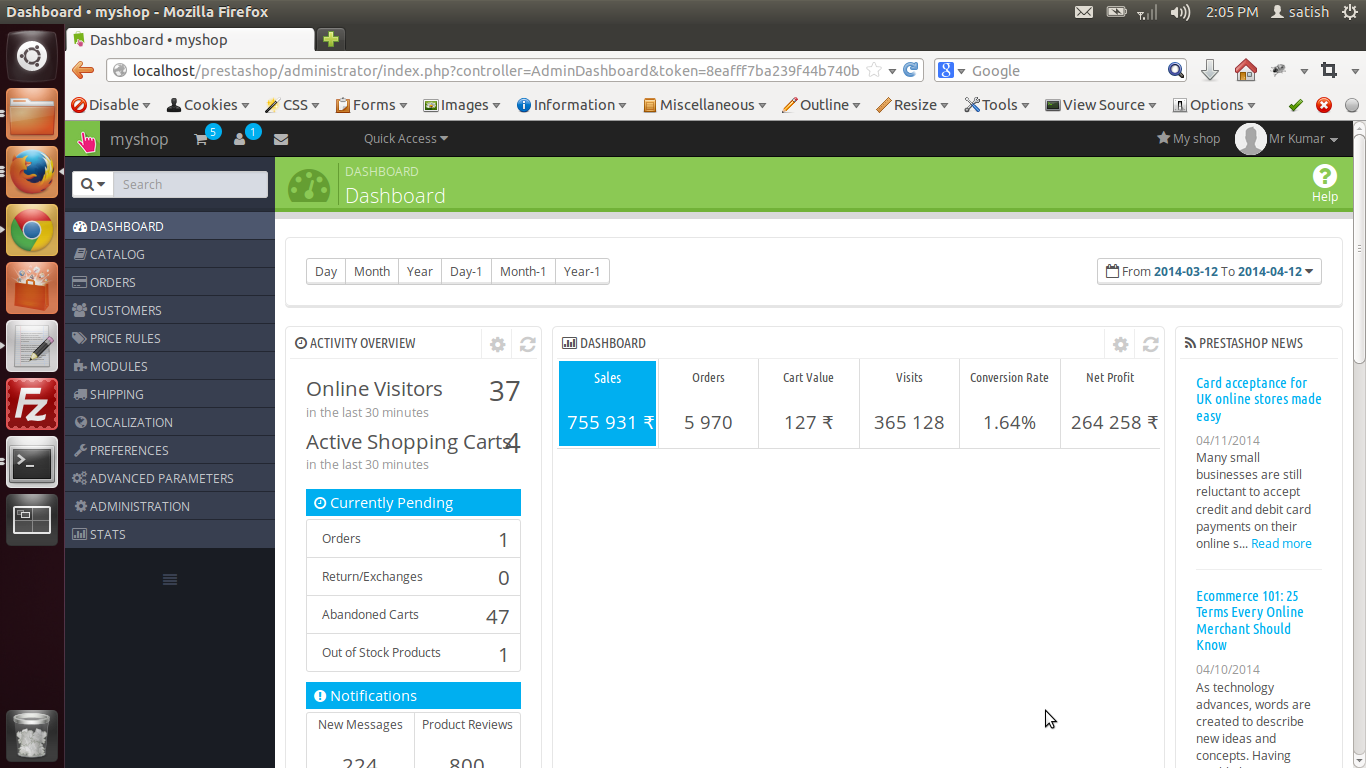The height and width of the screenshot is (768, 1366).
Task: Open Ubuntu Software Center from launcher
Action: point(32,288)
